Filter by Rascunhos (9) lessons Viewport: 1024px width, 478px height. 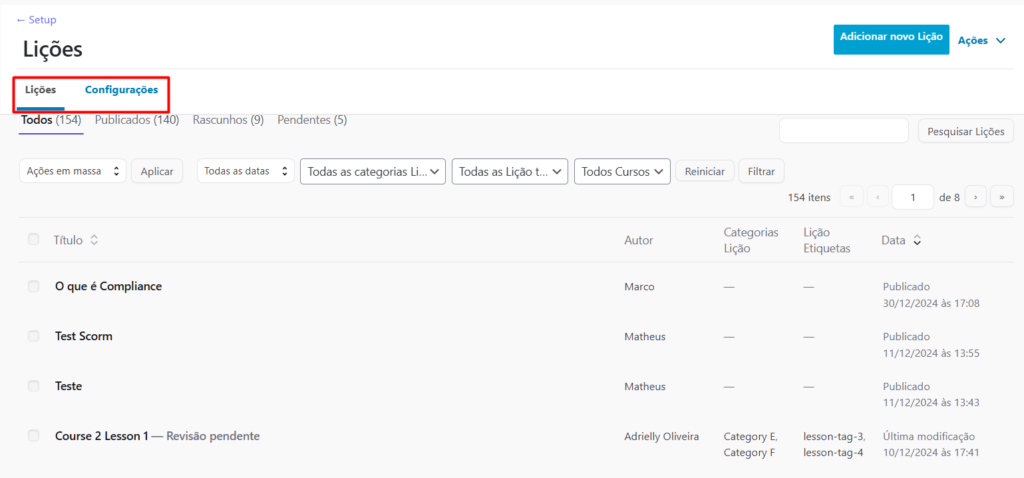click(228, 120)
